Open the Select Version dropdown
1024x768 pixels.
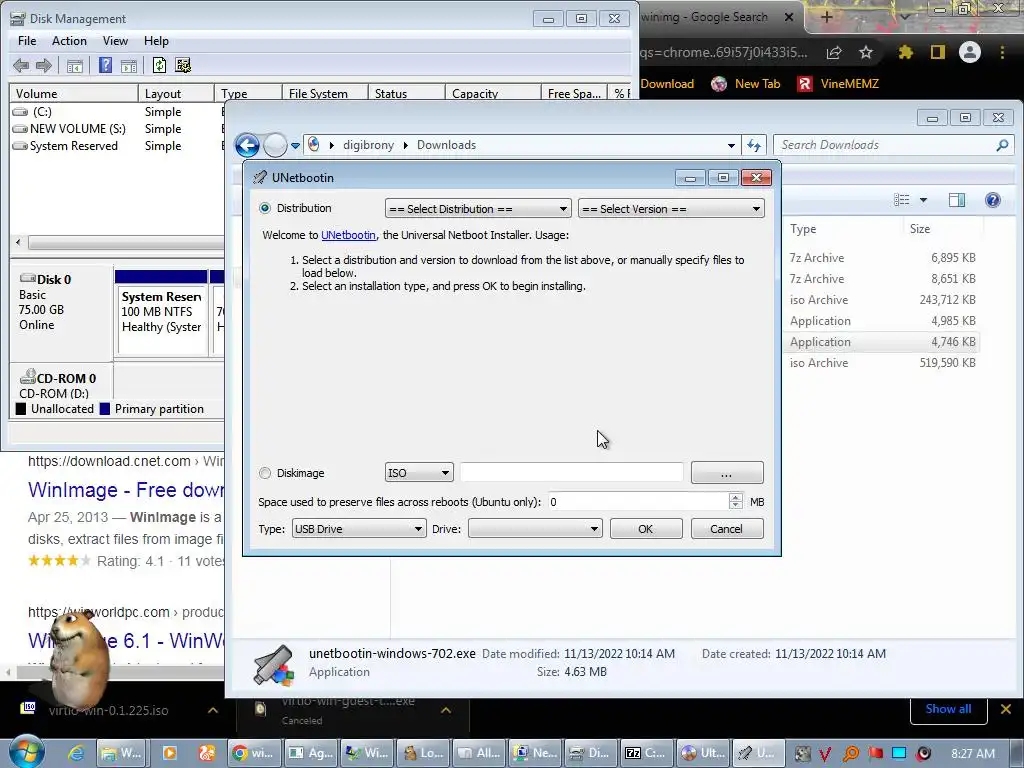(x=671, y=209)
